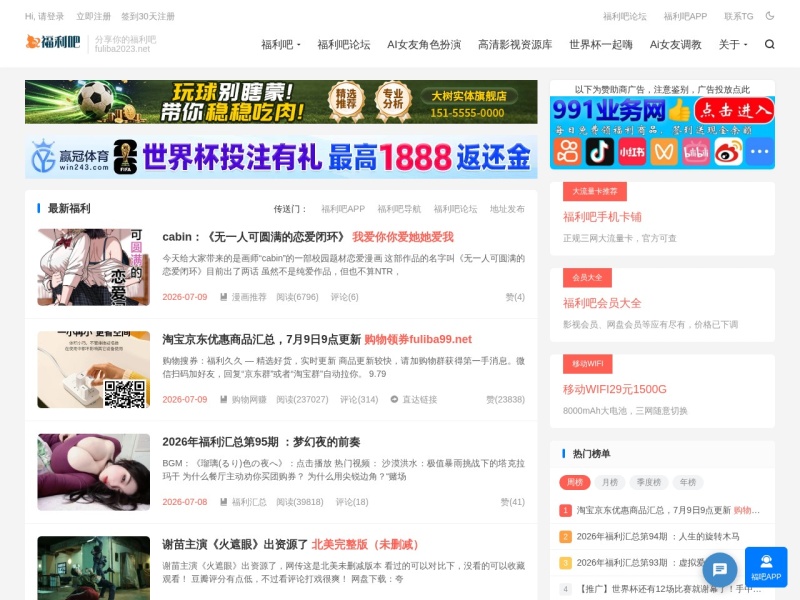The image size is (800, 600).
Task: Open the floating chat bubble button
Action: tap(720, 569)
